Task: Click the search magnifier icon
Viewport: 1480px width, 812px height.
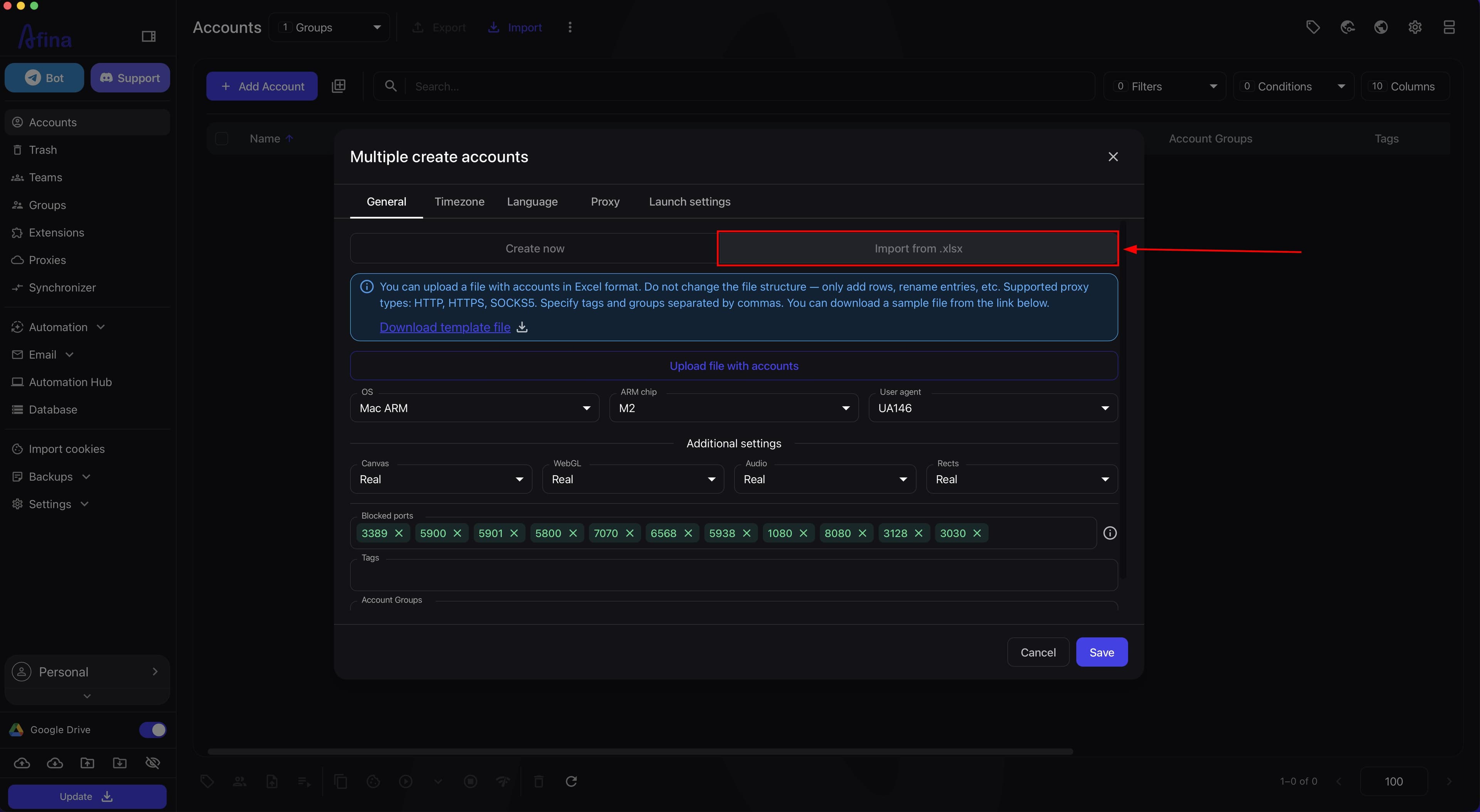Action: 391,86
